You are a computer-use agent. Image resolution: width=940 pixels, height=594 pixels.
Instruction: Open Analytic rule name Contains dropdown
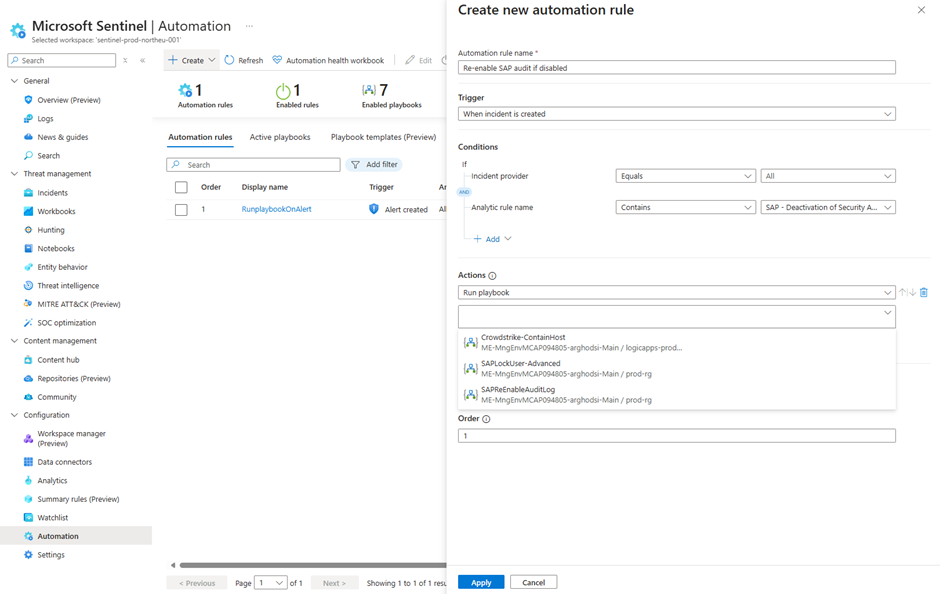point(686,207)
